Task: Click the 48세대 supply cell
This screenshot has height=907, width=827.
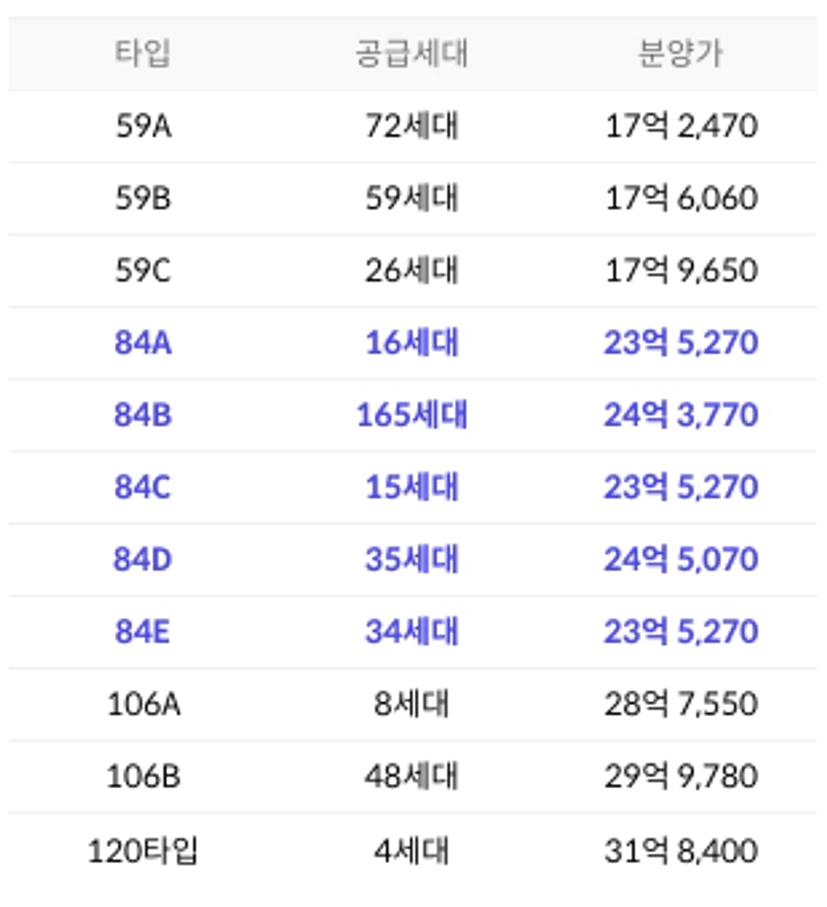Action: pos(412,776)
